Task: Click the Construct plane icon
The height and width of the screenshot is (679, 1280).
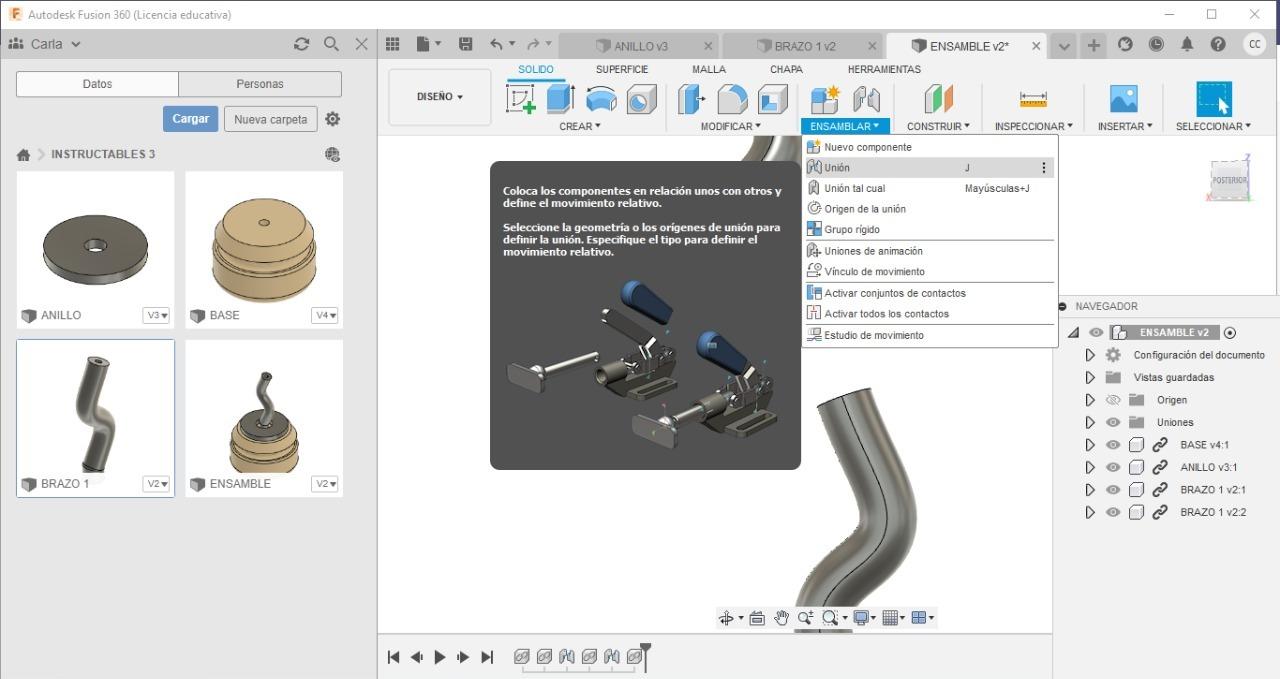Action: 939,98
